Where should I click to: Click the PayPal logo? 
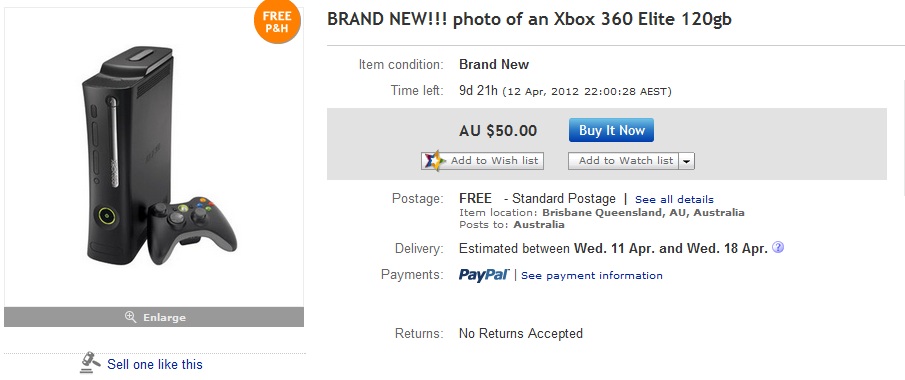tap(484, 275)
